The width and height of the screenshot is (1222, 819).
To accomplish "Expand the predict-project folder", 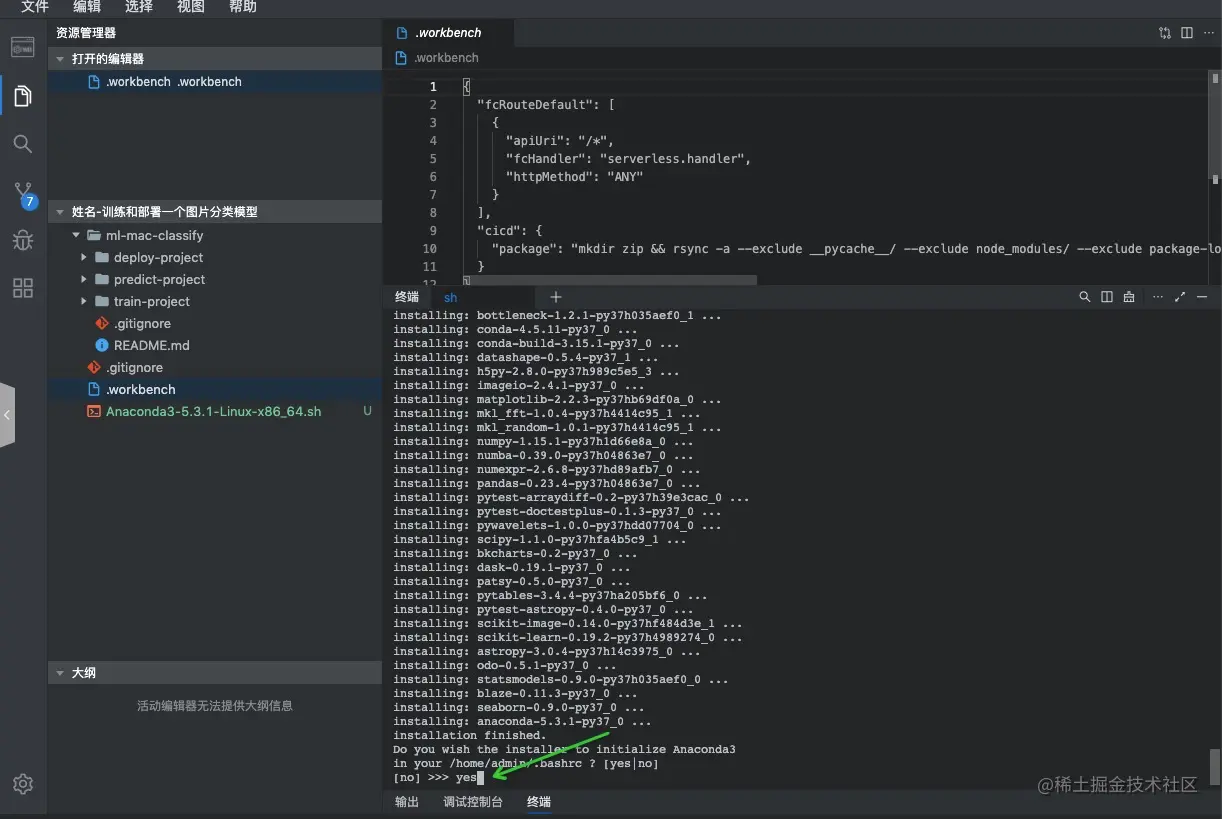I will pyautogui.click(x=85, y=280).
